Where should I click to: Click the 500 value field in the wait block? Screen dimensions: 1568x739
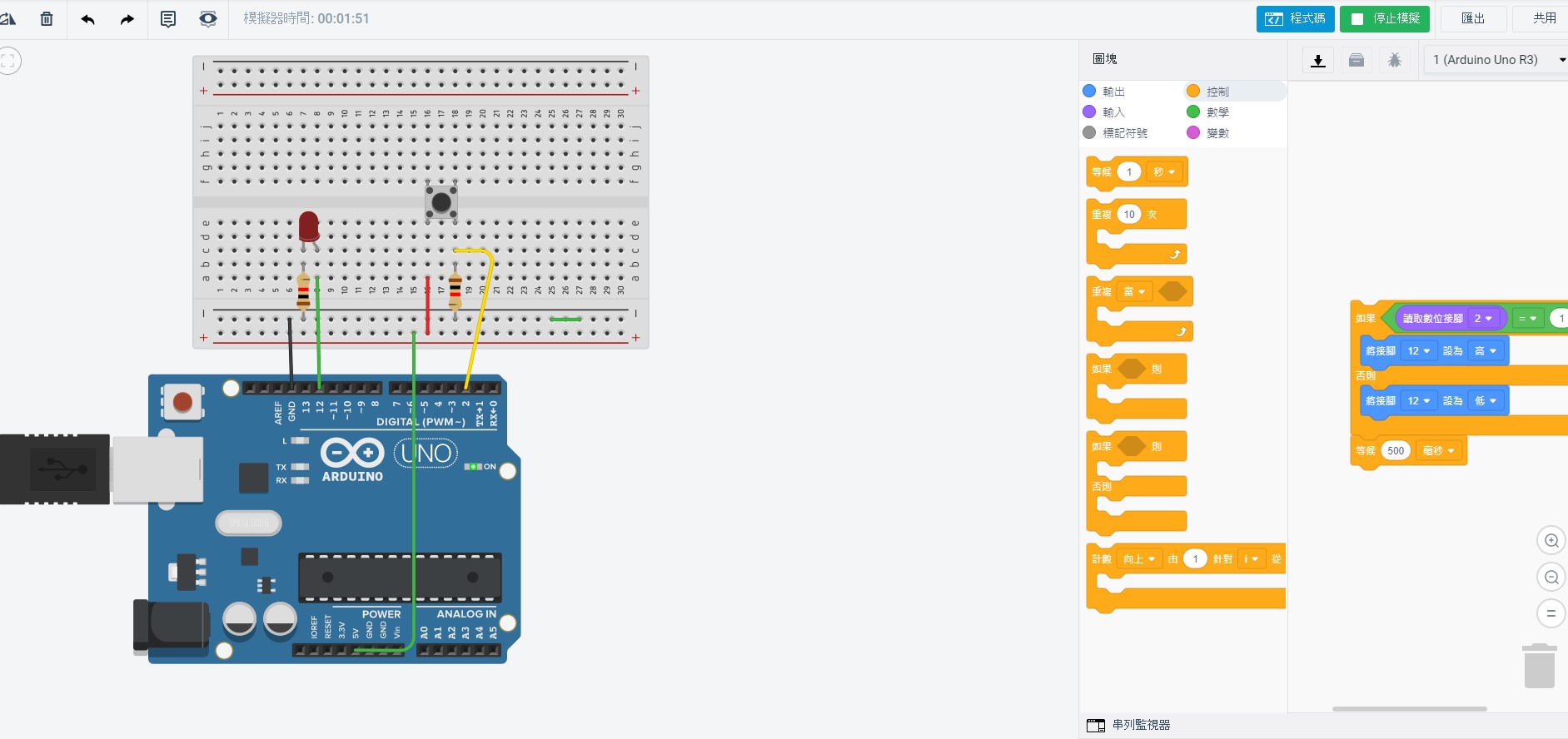(1396, 451)
